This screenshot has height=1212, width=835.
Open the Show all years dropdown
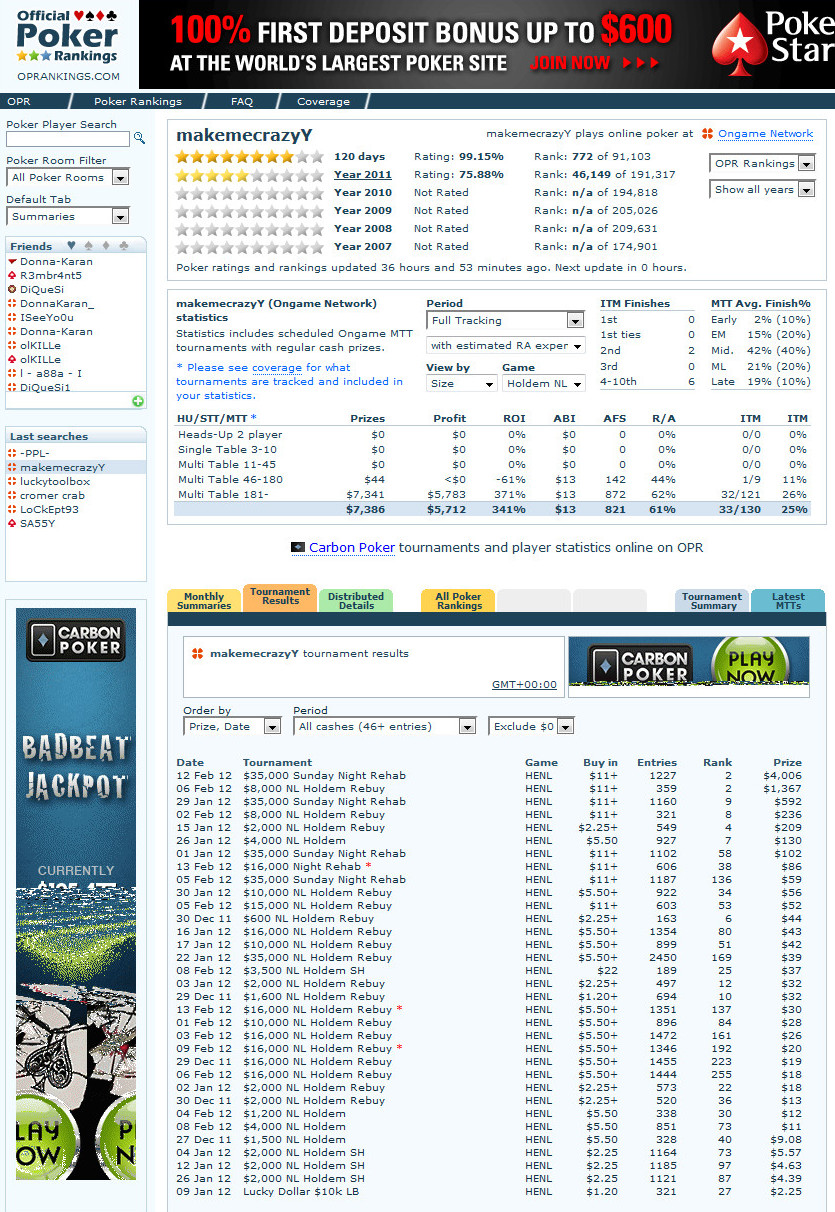click(x=763, y=189)
